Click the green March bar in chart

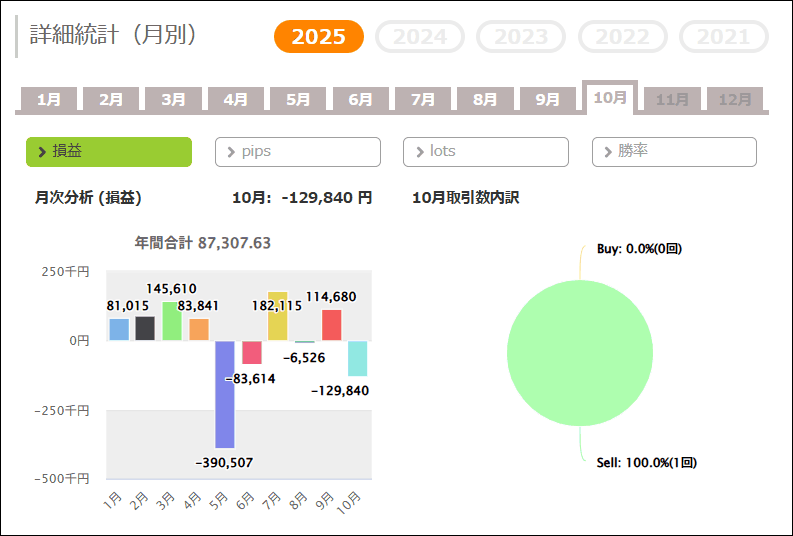tap(172, 321)
